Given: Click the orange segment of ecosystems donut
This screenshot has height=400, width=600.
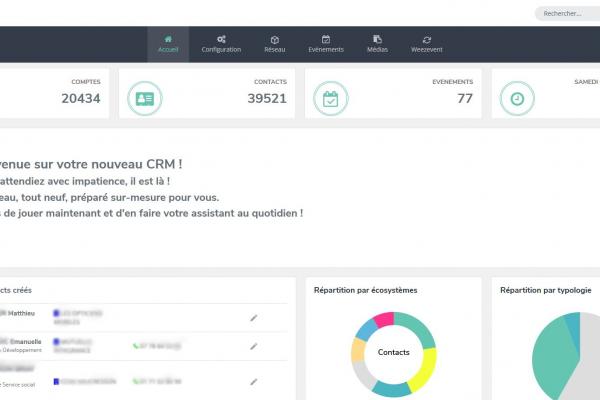Looking at the screenshot, I should click(359, 350).
